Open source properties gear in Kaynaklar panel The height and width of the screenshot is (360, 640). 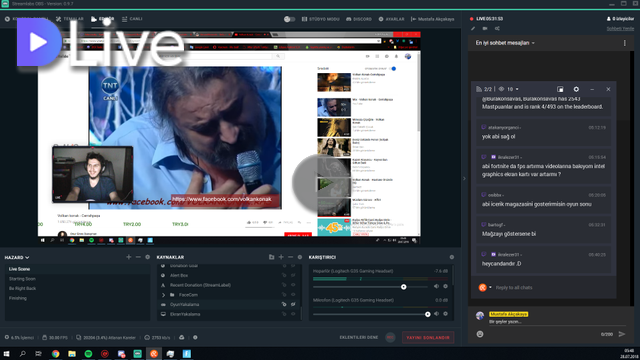[300, 257]
